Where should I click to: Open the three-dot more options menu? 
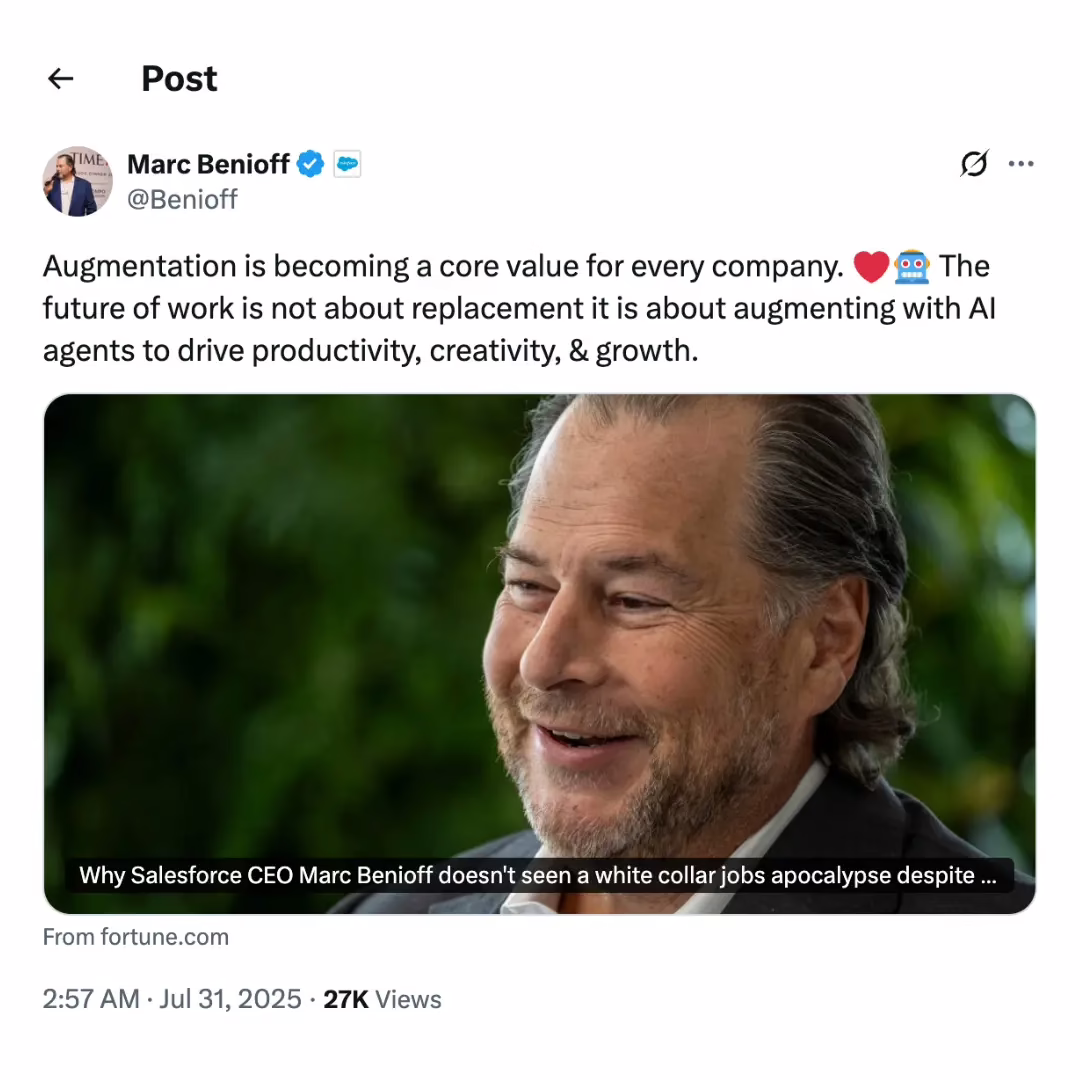click(1021, 164)
